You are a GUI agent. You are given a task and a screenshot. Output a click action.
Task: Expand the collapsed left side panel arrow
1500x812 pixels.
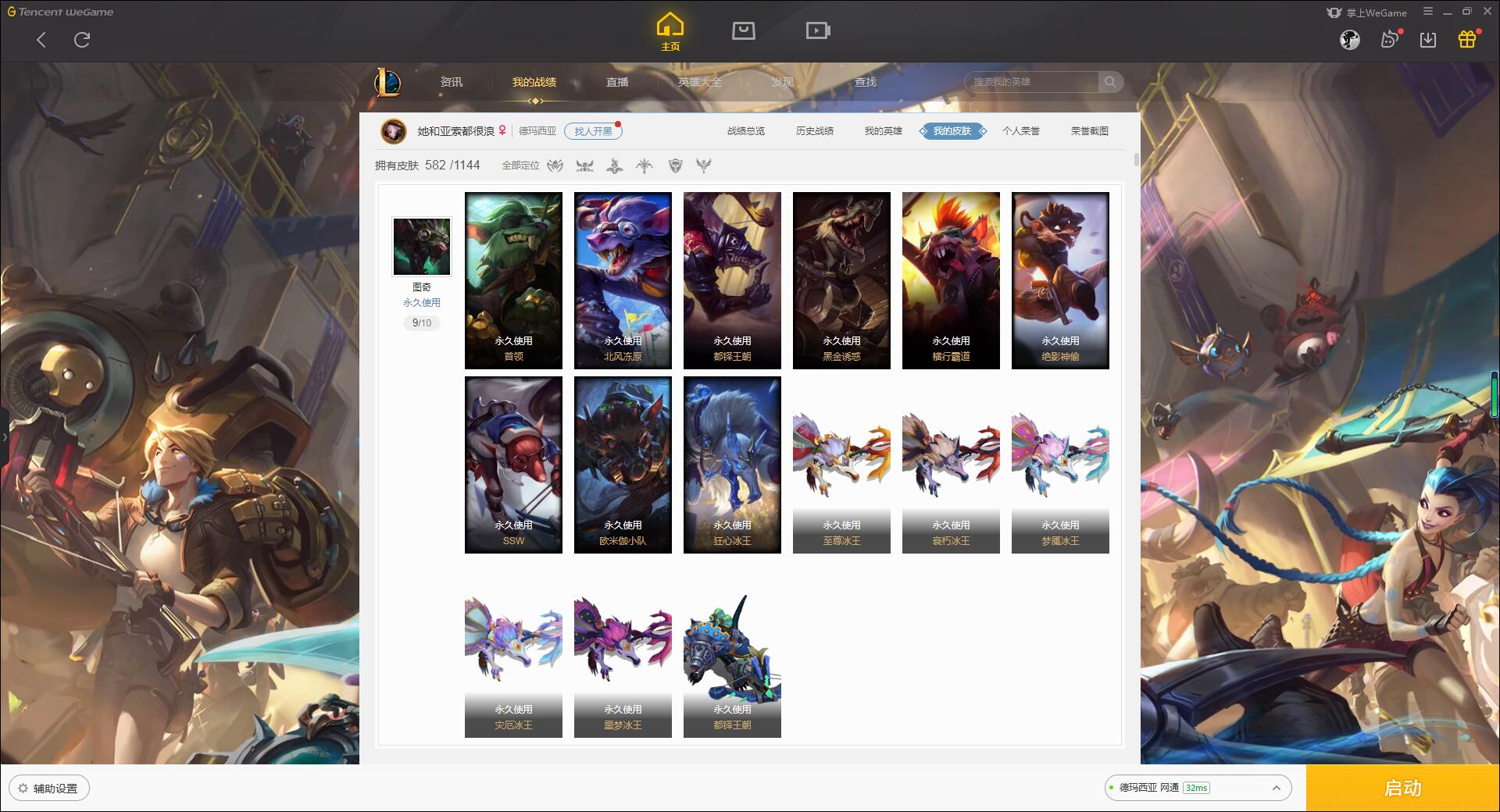[x=4, y=437]
